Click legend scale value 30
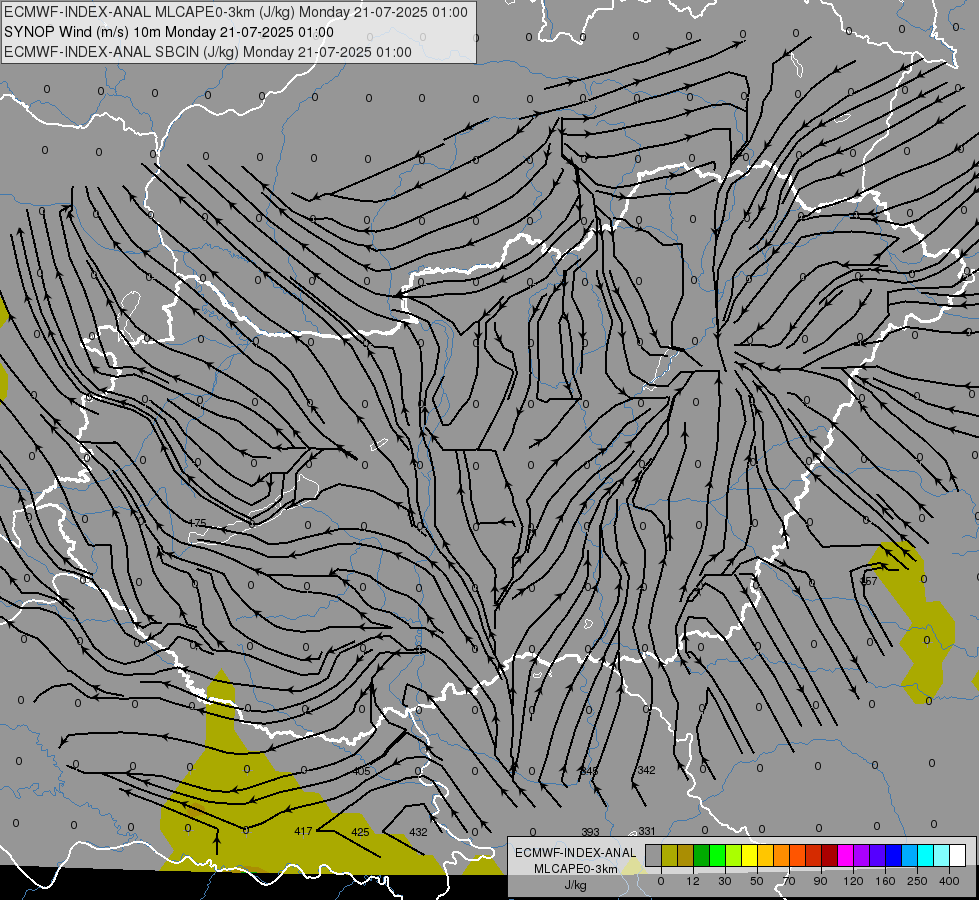Screen dimensions: 979x900 pos(725,881)
